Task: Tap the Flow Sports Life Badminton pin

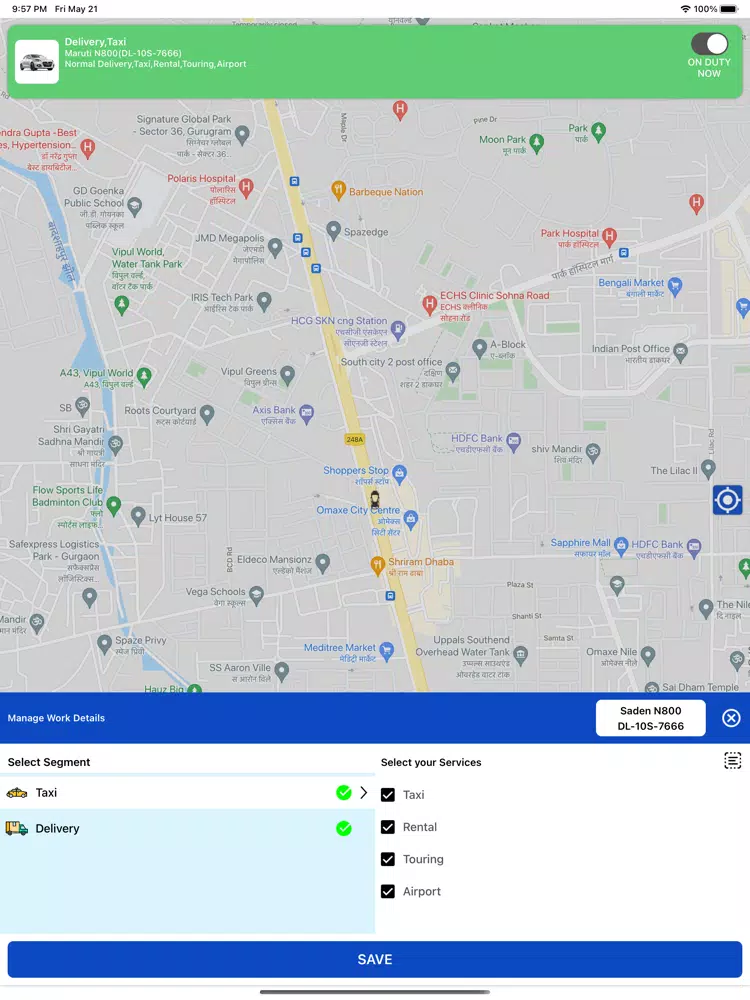Action: 114,505
